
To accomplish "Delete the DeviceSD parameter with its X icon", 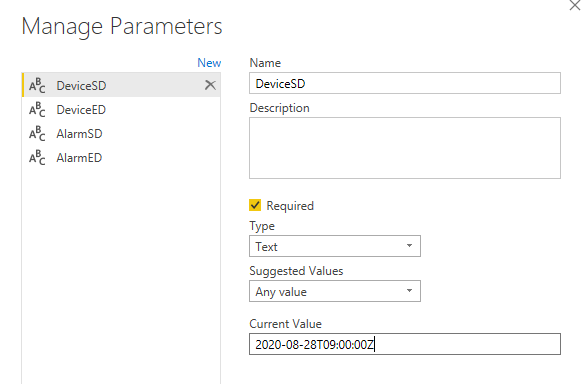I will point(210,85).
